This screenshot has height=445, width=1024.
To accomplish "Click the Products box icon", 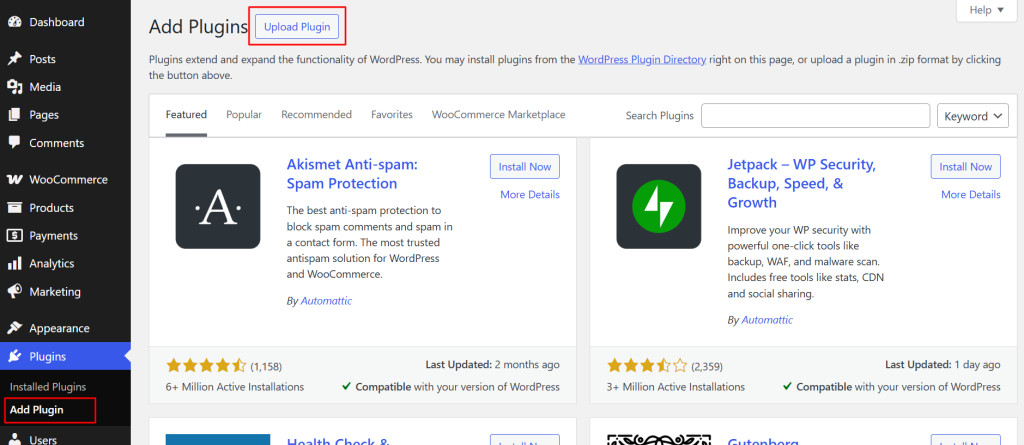I will 14,208.
